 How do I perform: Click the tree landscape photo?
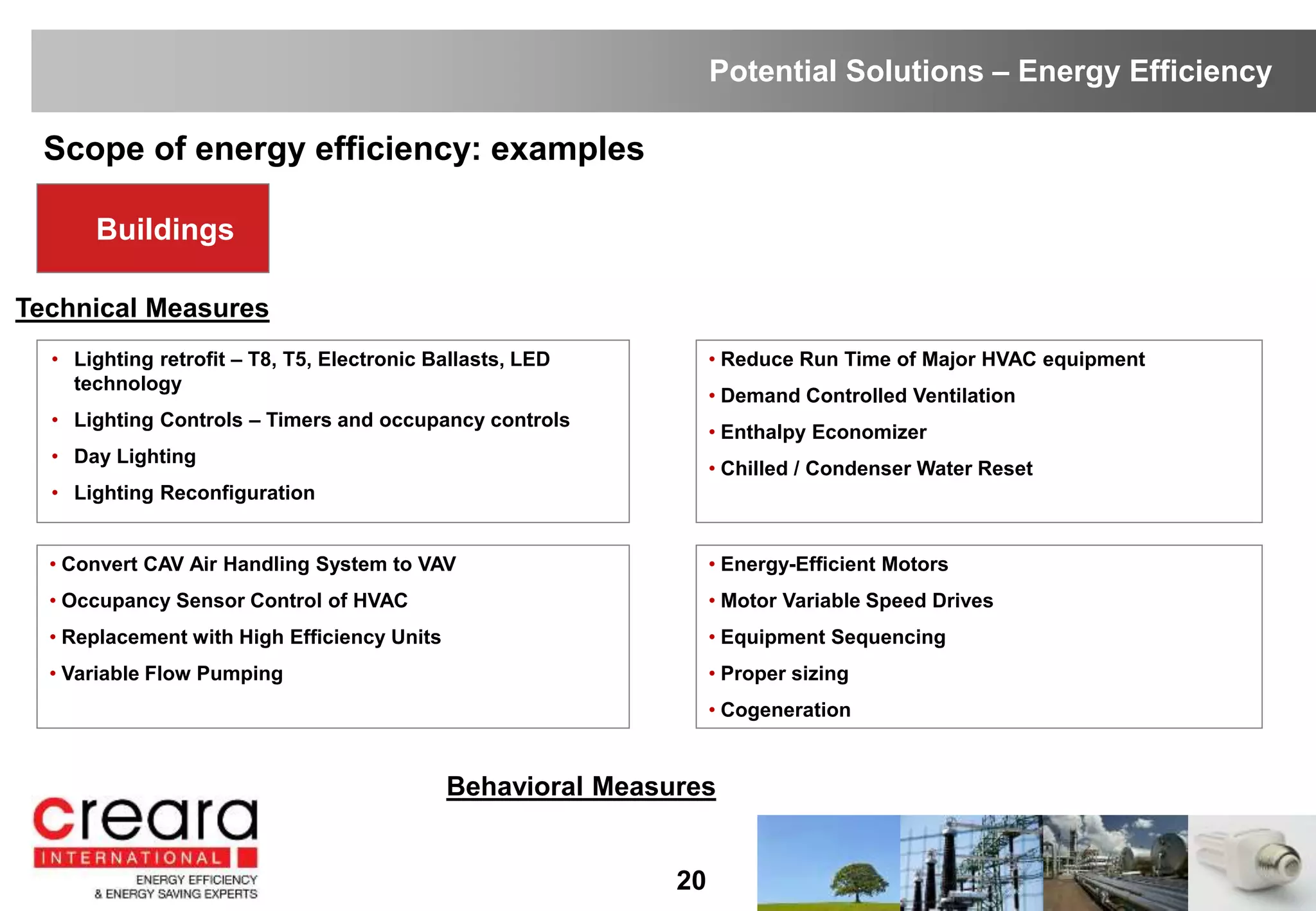(828, 863)
